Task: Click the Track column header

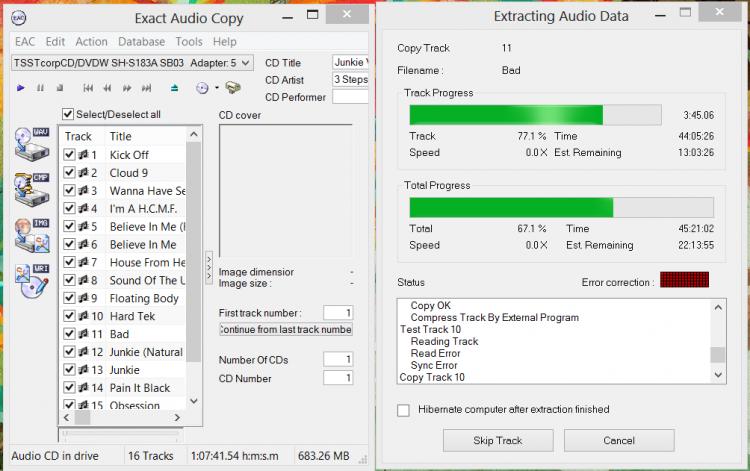Action: [x=81, y=136]
